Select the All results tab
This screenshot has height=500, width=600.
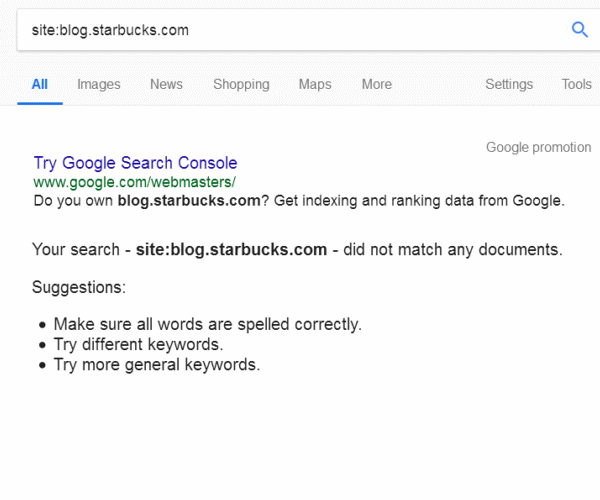(x=39, y=85)
